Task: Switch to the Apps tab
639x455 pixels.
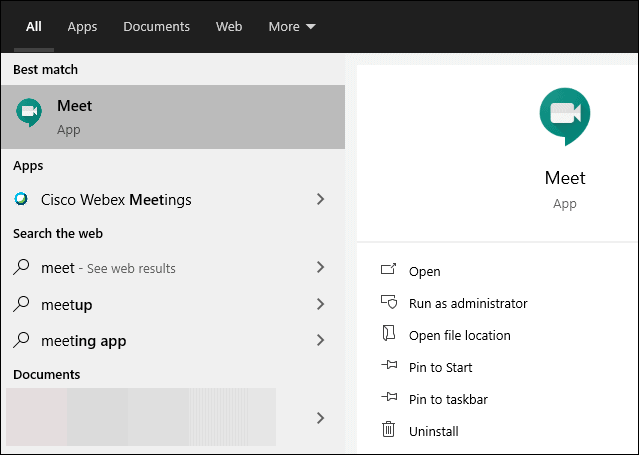Action: 82,27
